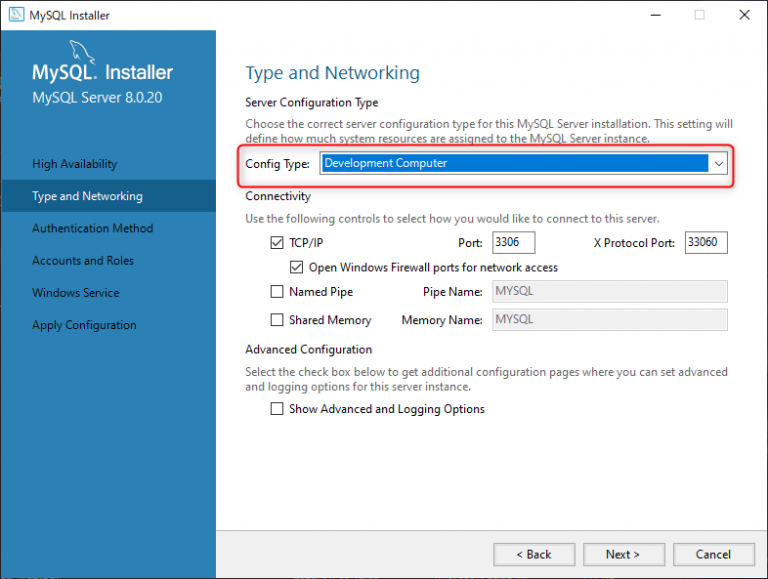768x579 pixels.
Task: Check Show Advanced and Logging Options
Action: coord(277,409)
